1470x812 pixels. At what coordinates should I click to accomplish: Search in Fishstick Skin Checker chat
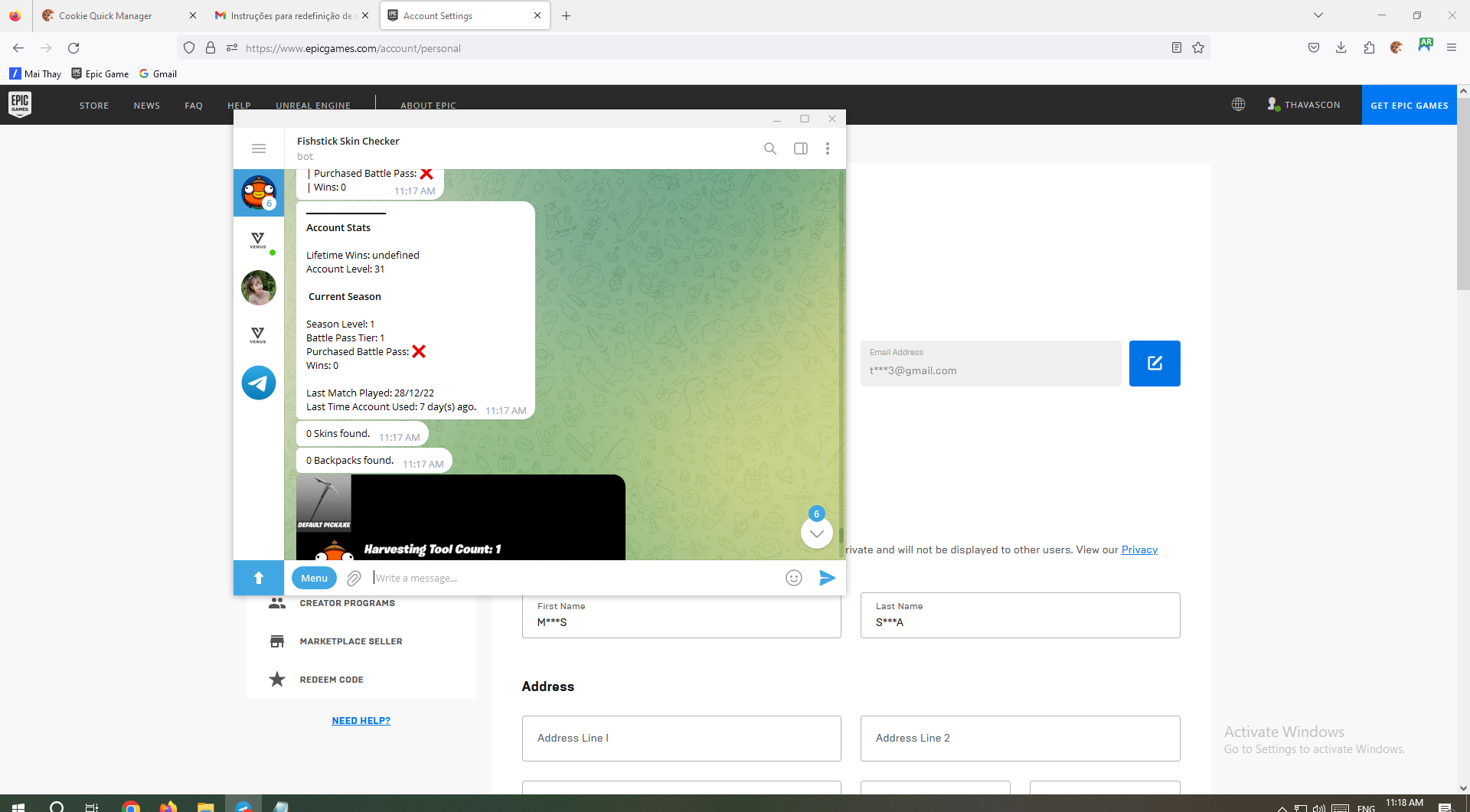click(770, 148)
